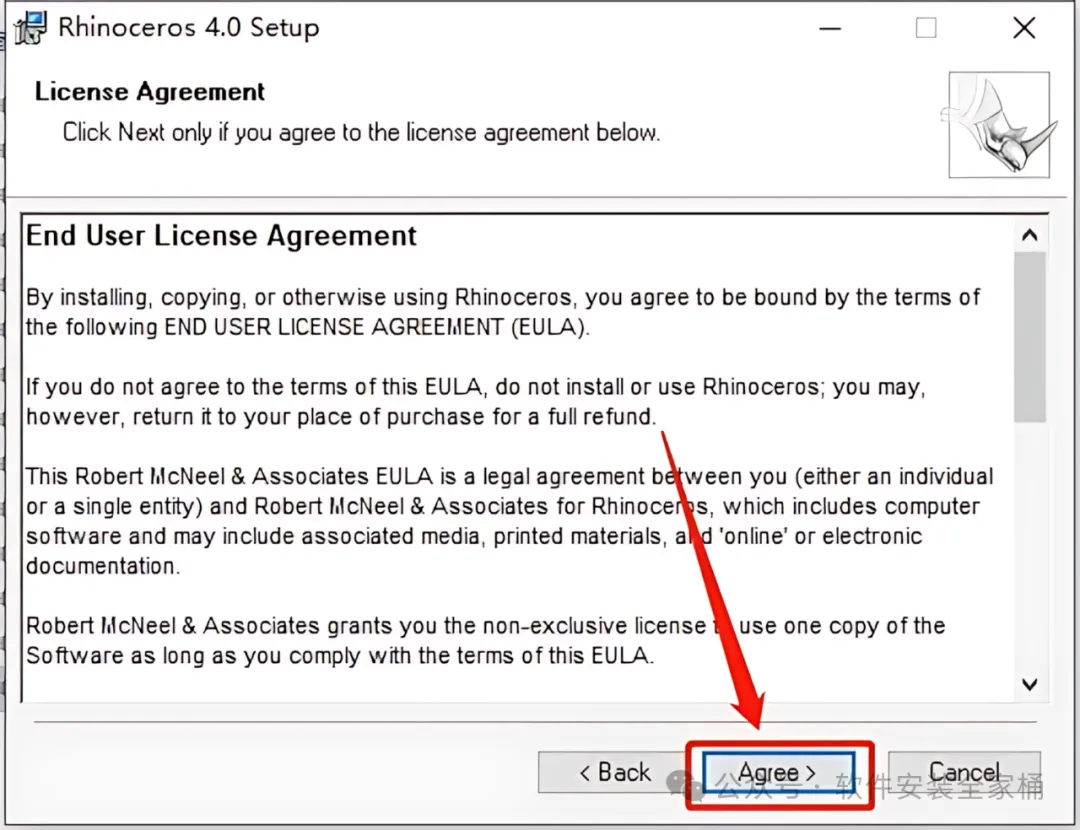Click the paragraph about the non-exclusive license
This screenshot has height=830, width=1080.
click(485, 641)
